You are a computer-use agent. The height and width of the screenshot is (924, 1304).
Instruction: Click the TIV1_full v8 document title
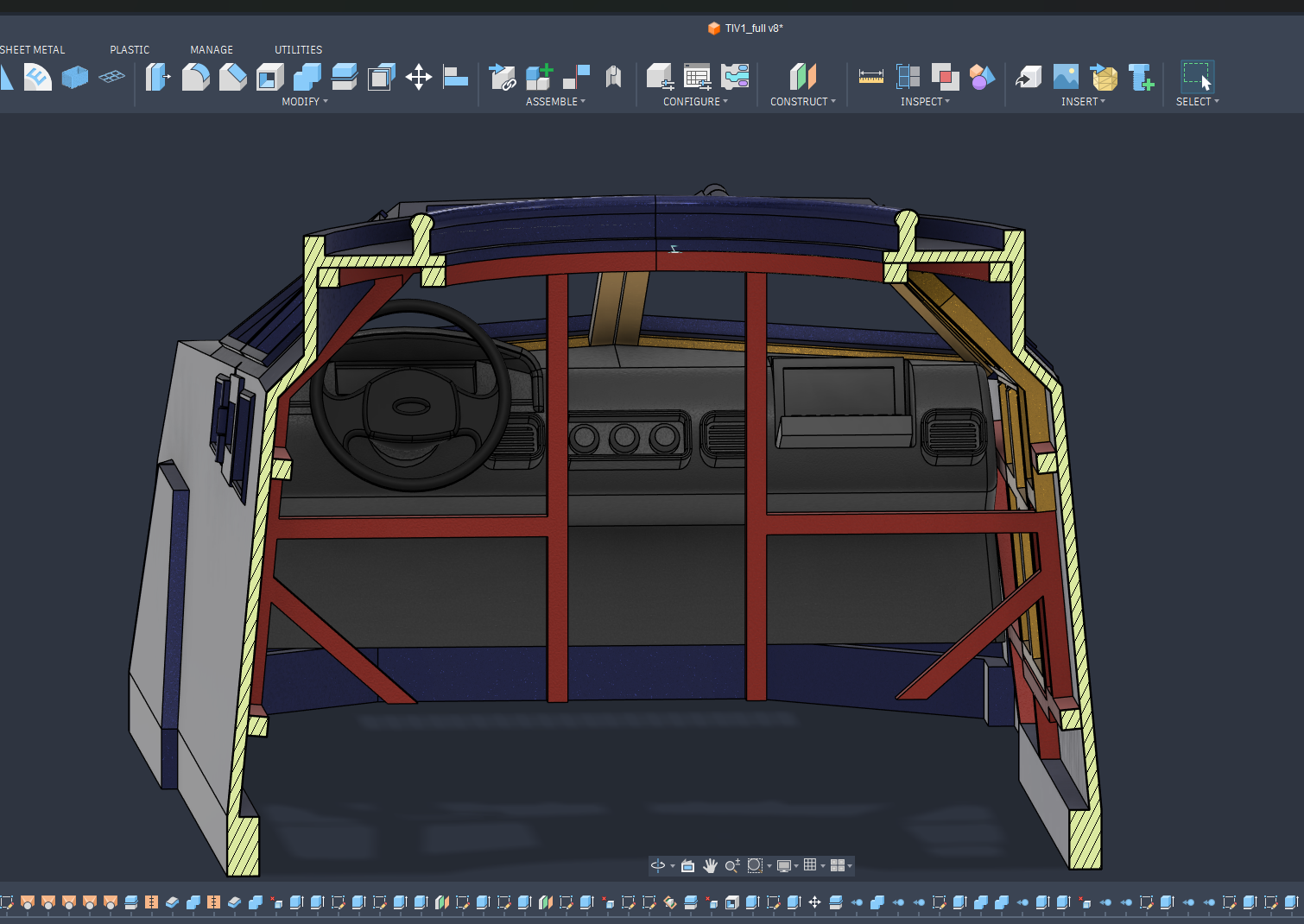coord(754,28)
